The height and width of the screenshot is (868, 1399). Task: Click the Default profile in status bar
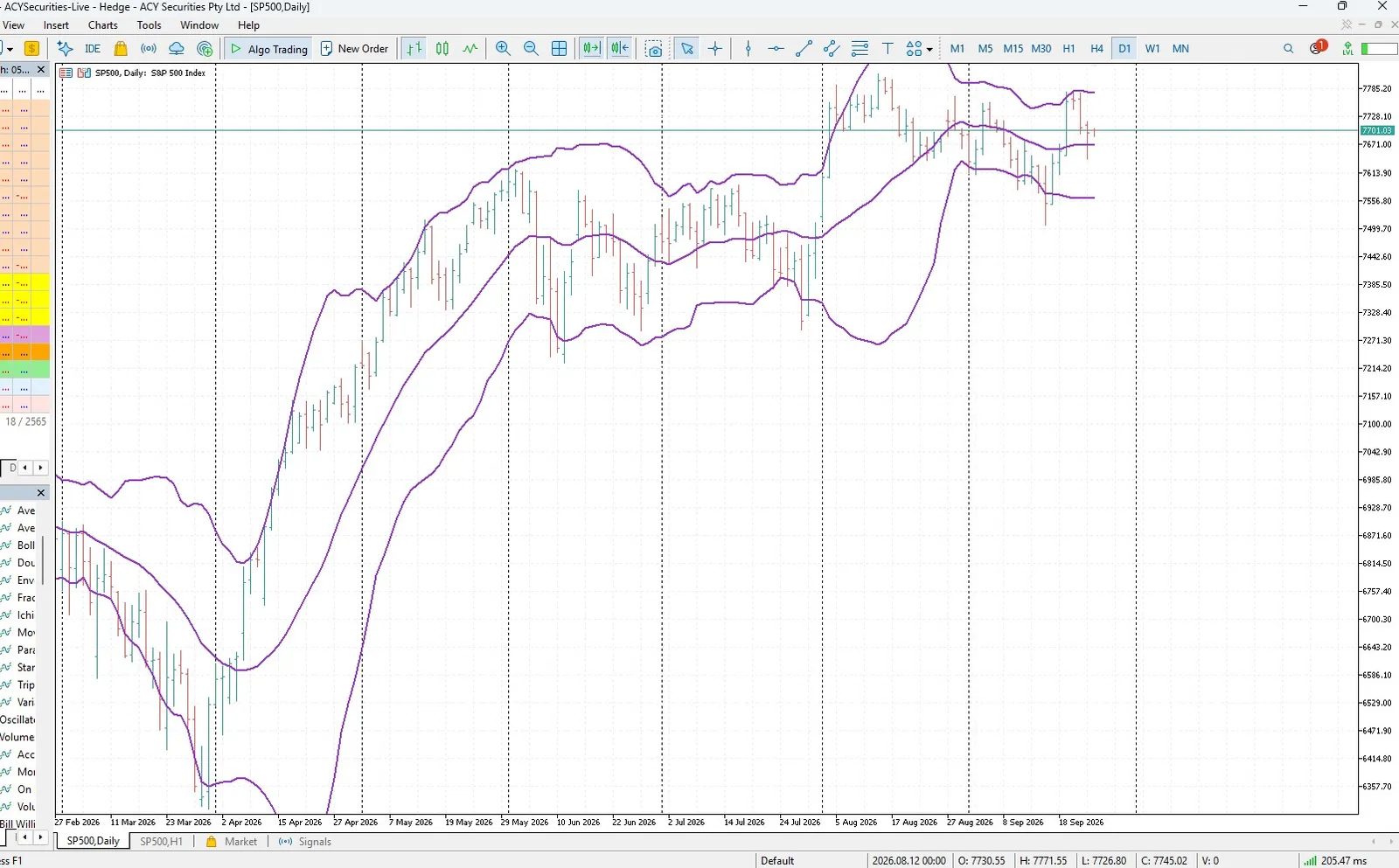[x=777, y=861]
